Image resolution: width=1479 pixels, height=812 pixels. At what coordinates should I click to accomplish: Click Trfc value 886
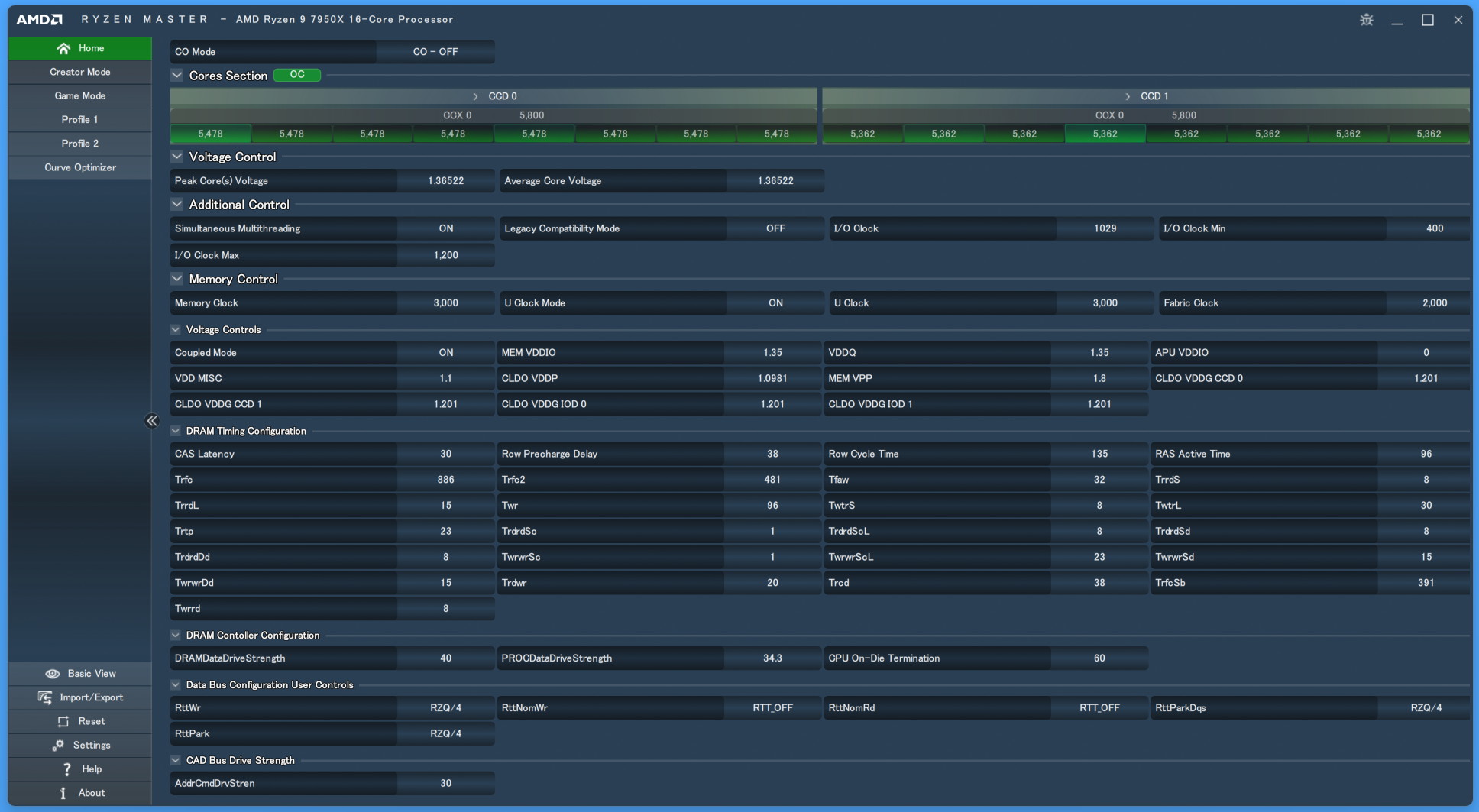(446, 480)
